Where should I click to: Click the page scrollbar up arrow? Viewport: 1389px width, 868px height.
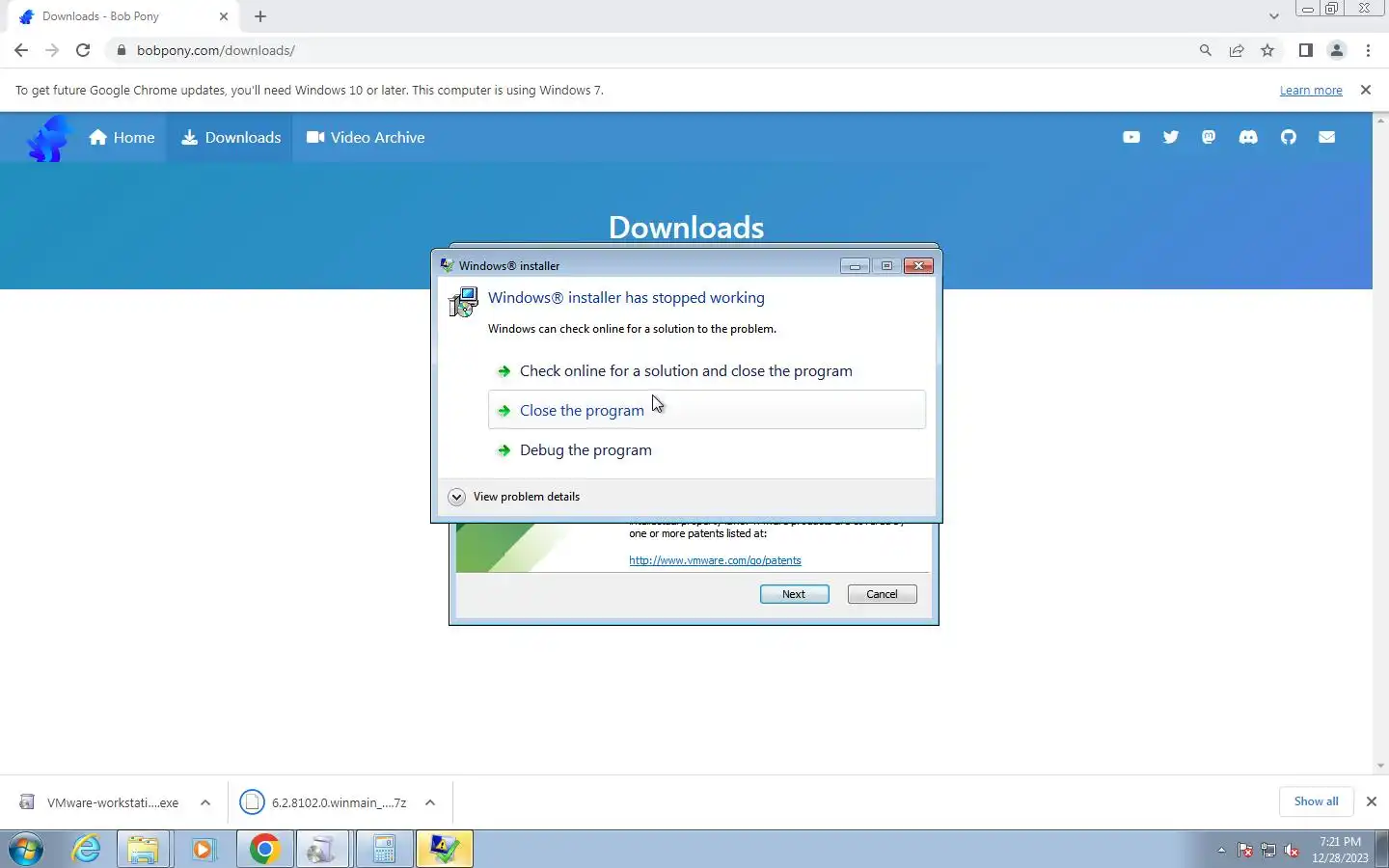1380,120
